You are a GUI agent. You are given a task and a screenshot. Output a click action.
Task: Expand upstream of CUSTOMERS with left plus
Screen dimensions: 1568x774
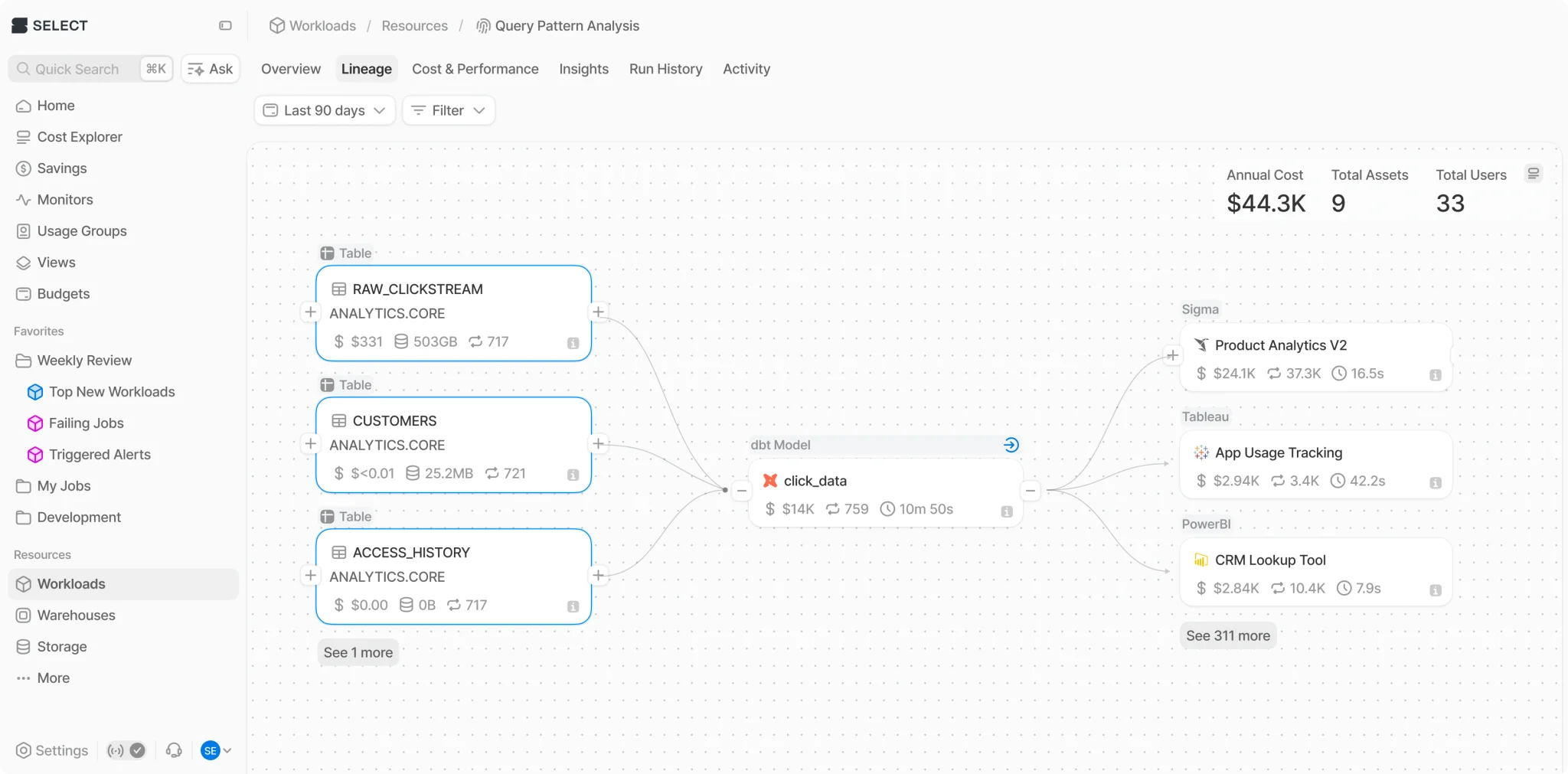point(310,443)
